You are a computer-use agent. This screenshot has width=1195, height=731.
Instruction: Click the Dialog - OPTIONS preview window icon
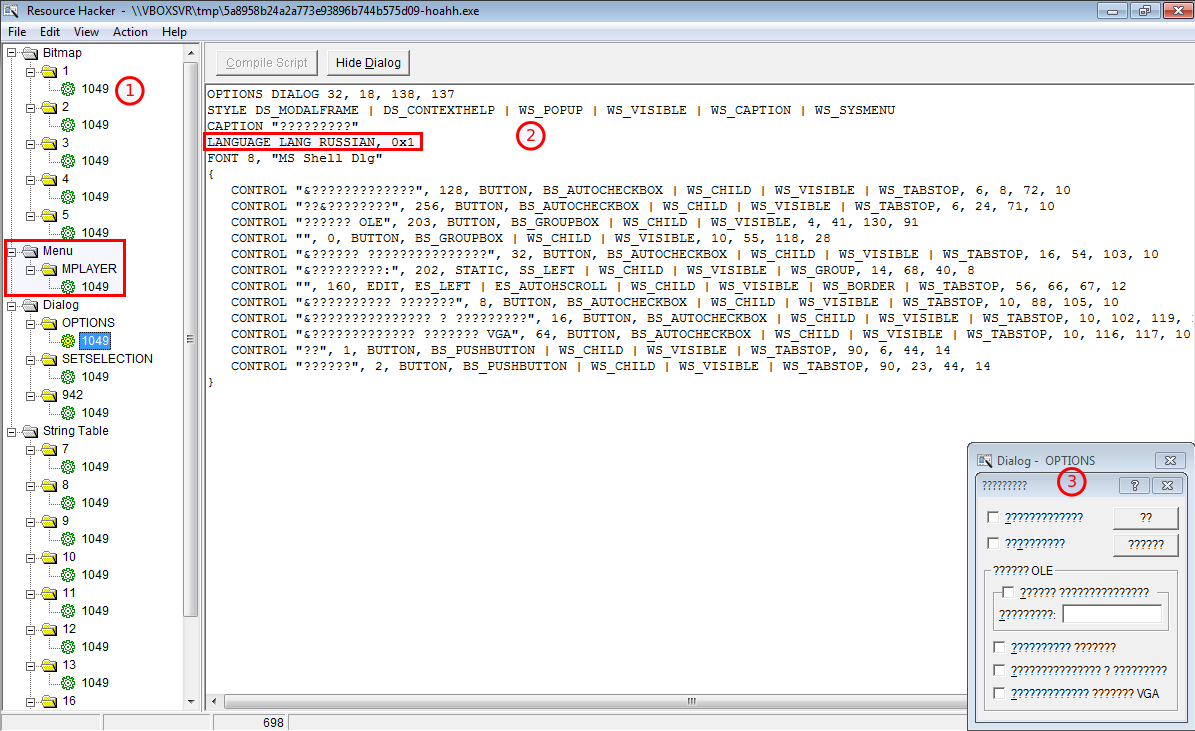[x=983, y=461]
